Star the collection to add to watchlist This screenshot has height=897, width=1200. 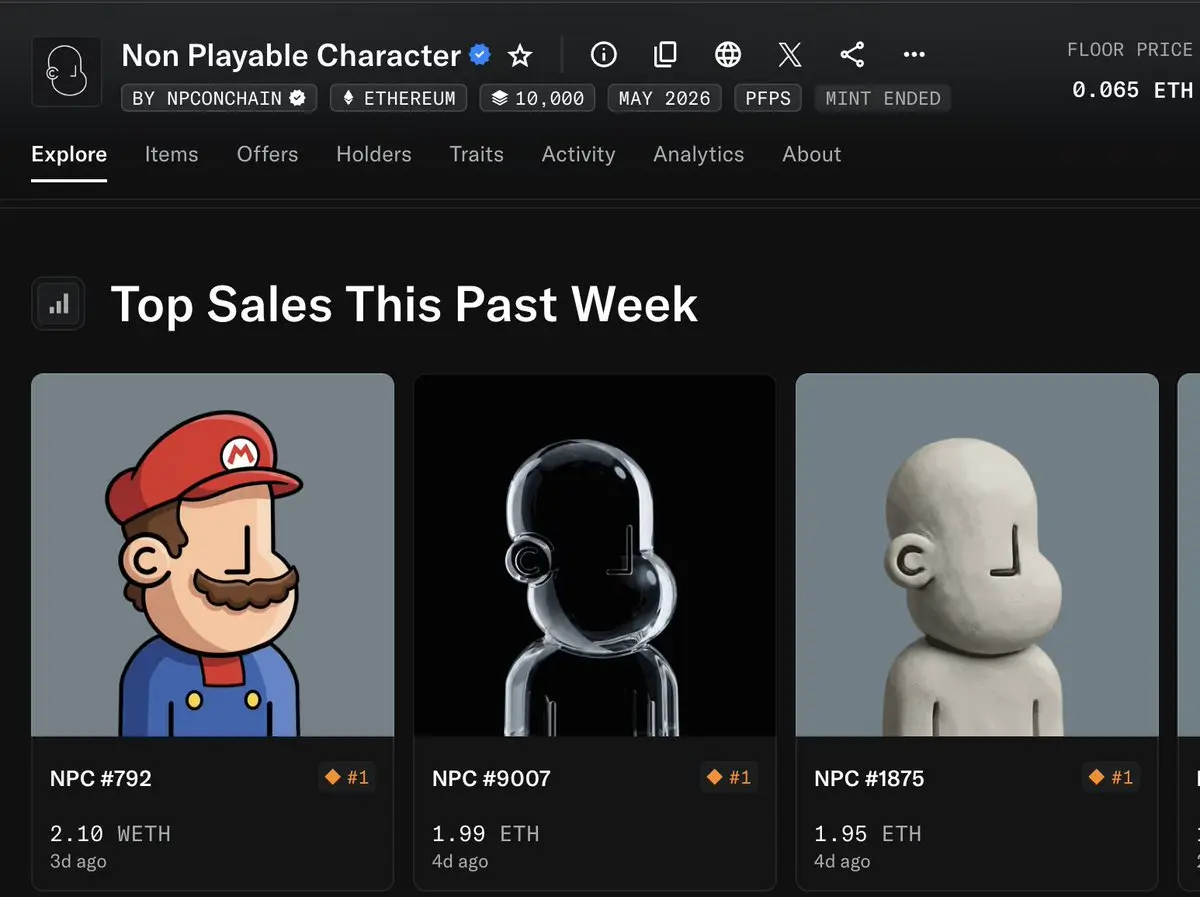(x=520, y=55)
